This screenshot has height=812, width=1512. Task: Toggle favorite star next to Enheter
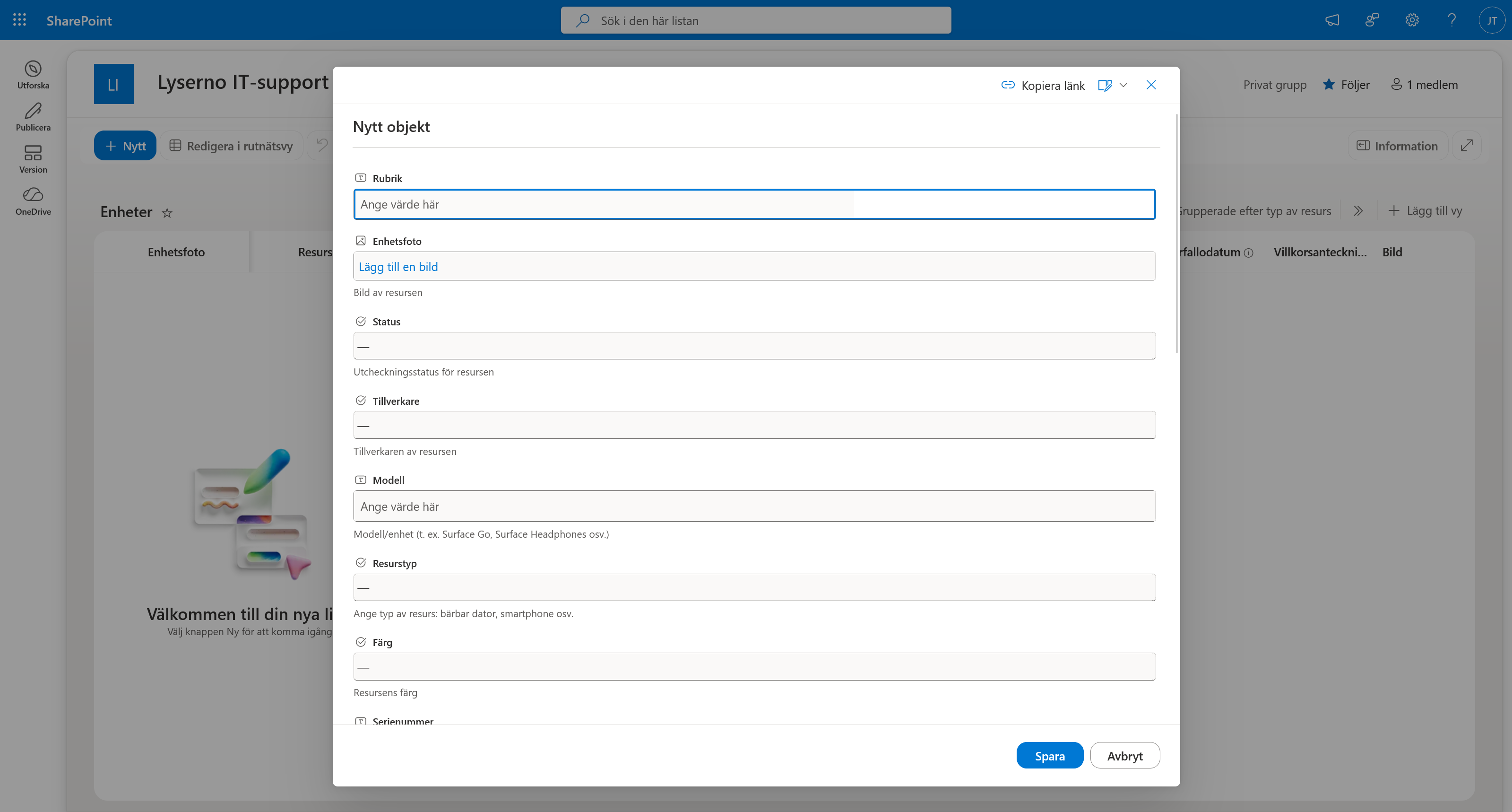click(167, 212)
